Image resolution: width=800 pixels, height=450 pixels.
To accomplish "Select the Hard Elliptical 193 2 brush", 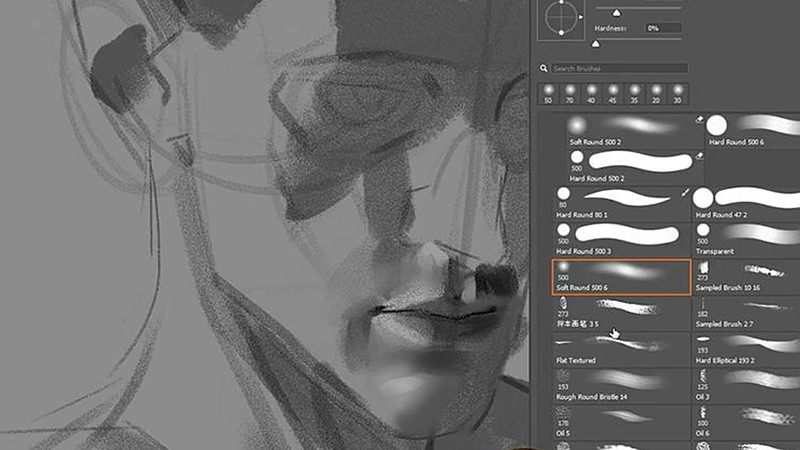I will click(x=746, y=347).
